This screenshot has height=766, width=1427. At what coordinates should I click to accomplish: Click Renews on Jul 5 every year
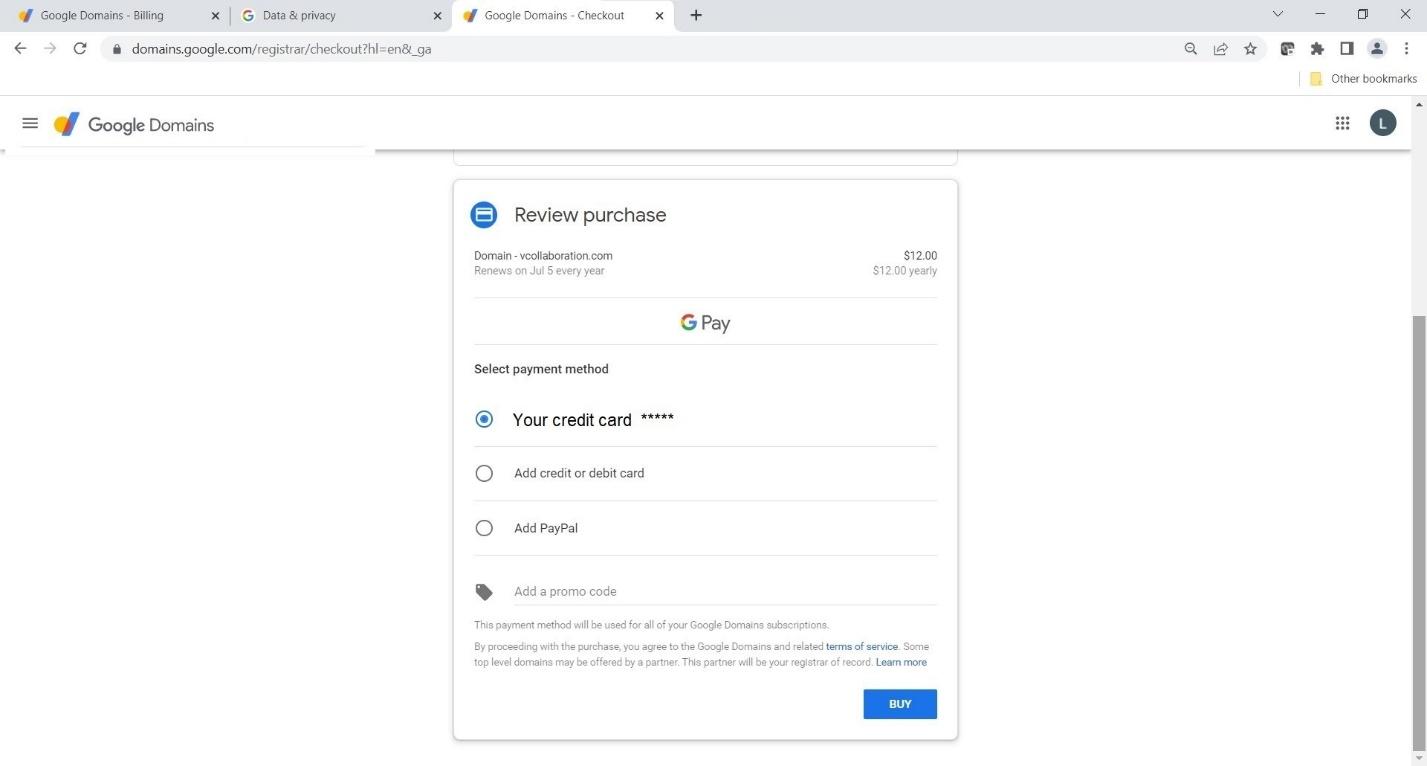click(539, 271)
